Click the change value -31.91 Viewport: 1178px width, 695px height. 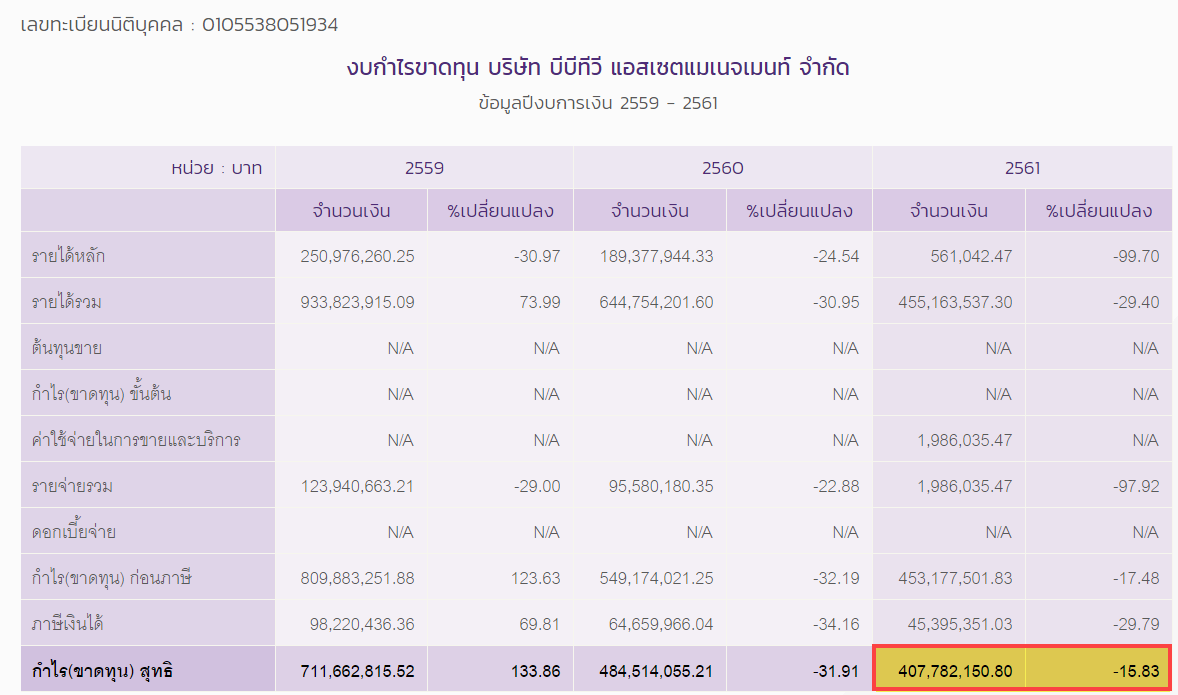tap(836, 671)
